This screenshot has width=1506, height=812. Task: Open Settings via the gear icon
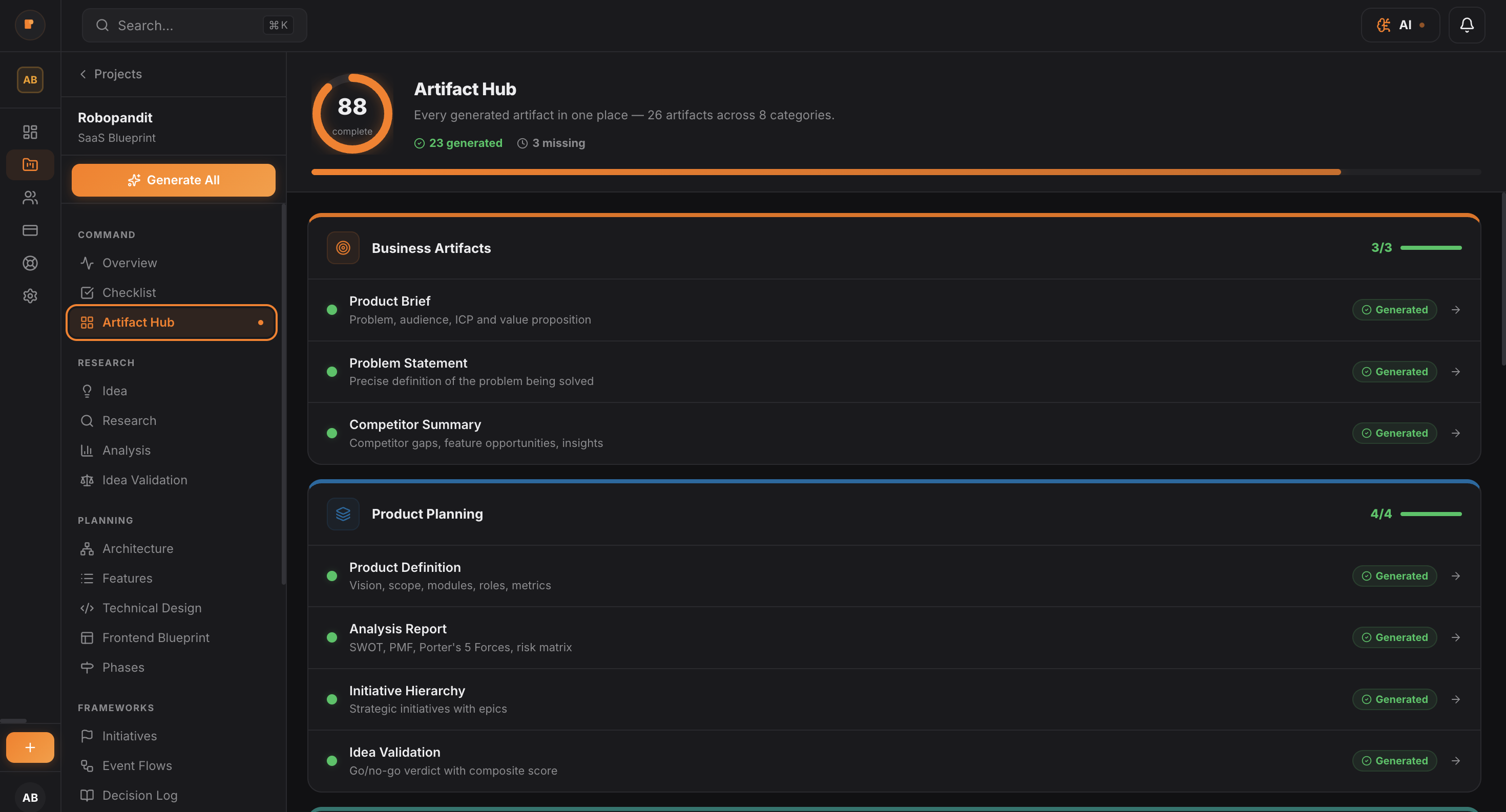30,295
